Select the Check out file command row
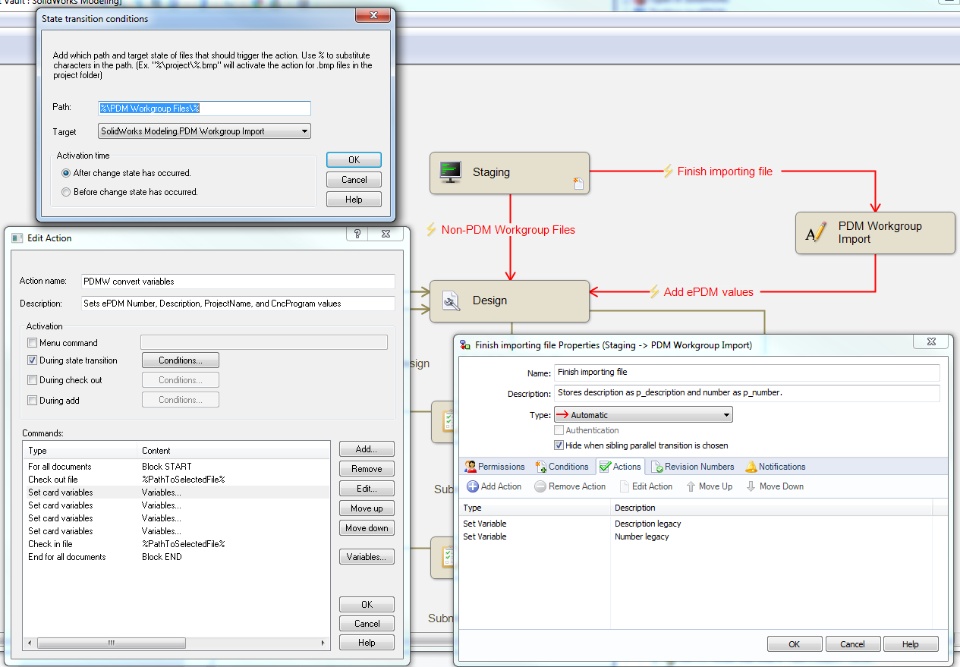 tap(176, 480)
